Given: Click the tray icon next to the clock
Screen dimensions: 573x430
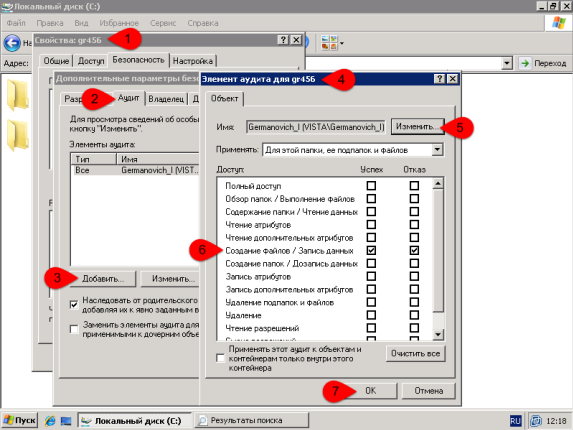Looking at the screenshot, I should pos(536,421).
